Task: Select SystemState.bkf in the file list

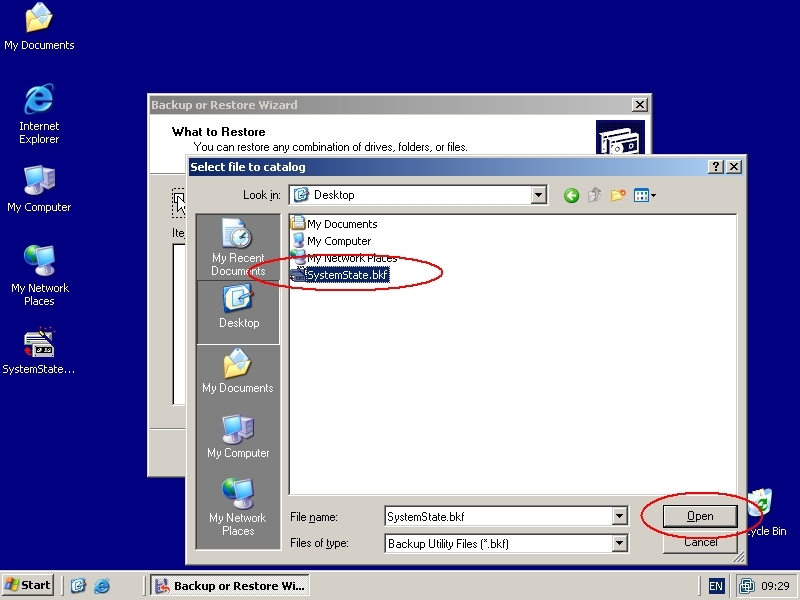Action: (340, 275)
